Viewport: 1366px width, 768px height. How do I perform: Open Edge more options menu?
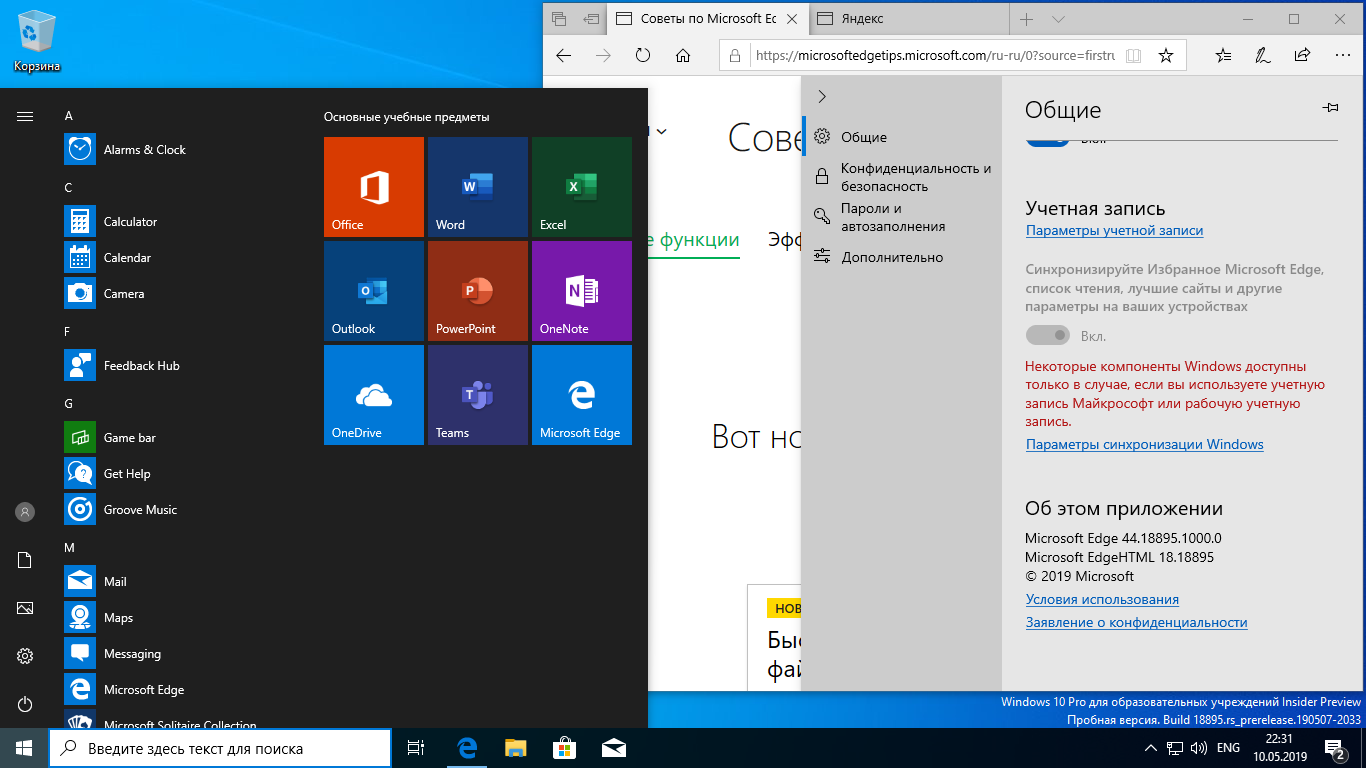tap(1341, 56)
